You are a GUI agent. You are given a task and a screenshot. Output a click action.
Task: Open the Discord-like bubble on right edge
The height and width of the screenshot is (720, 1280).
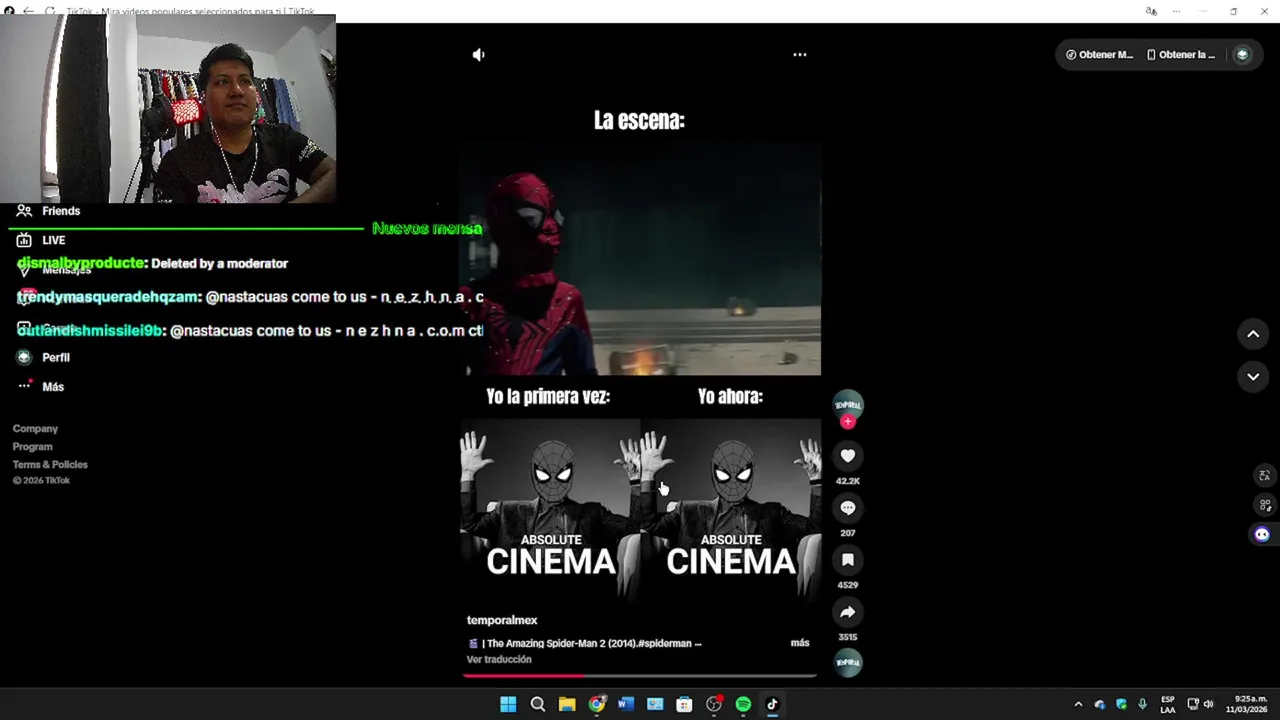click(1262, 535)
